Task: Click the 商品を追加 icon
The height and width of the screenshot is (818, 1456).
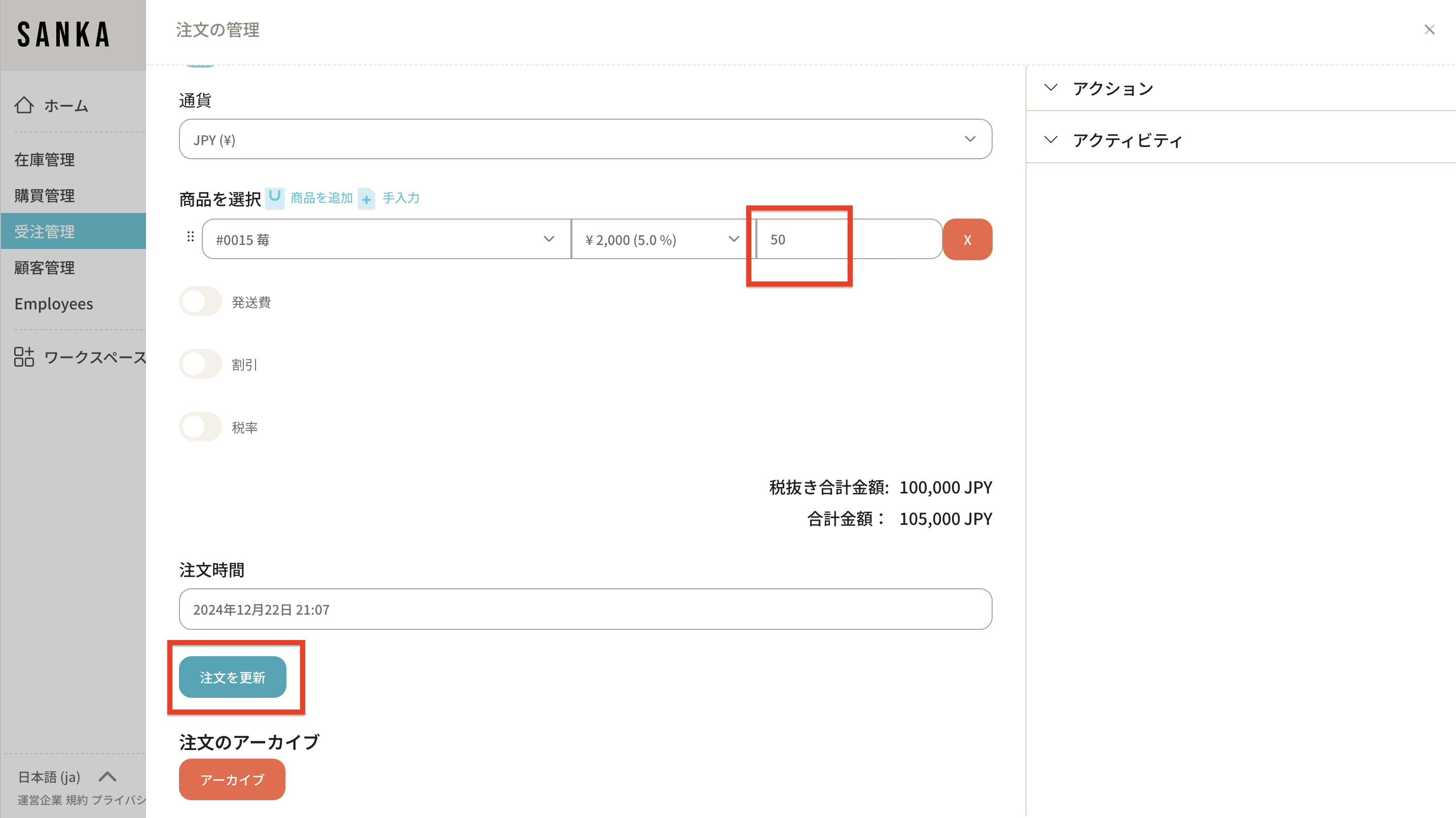Action: [275, 197]
